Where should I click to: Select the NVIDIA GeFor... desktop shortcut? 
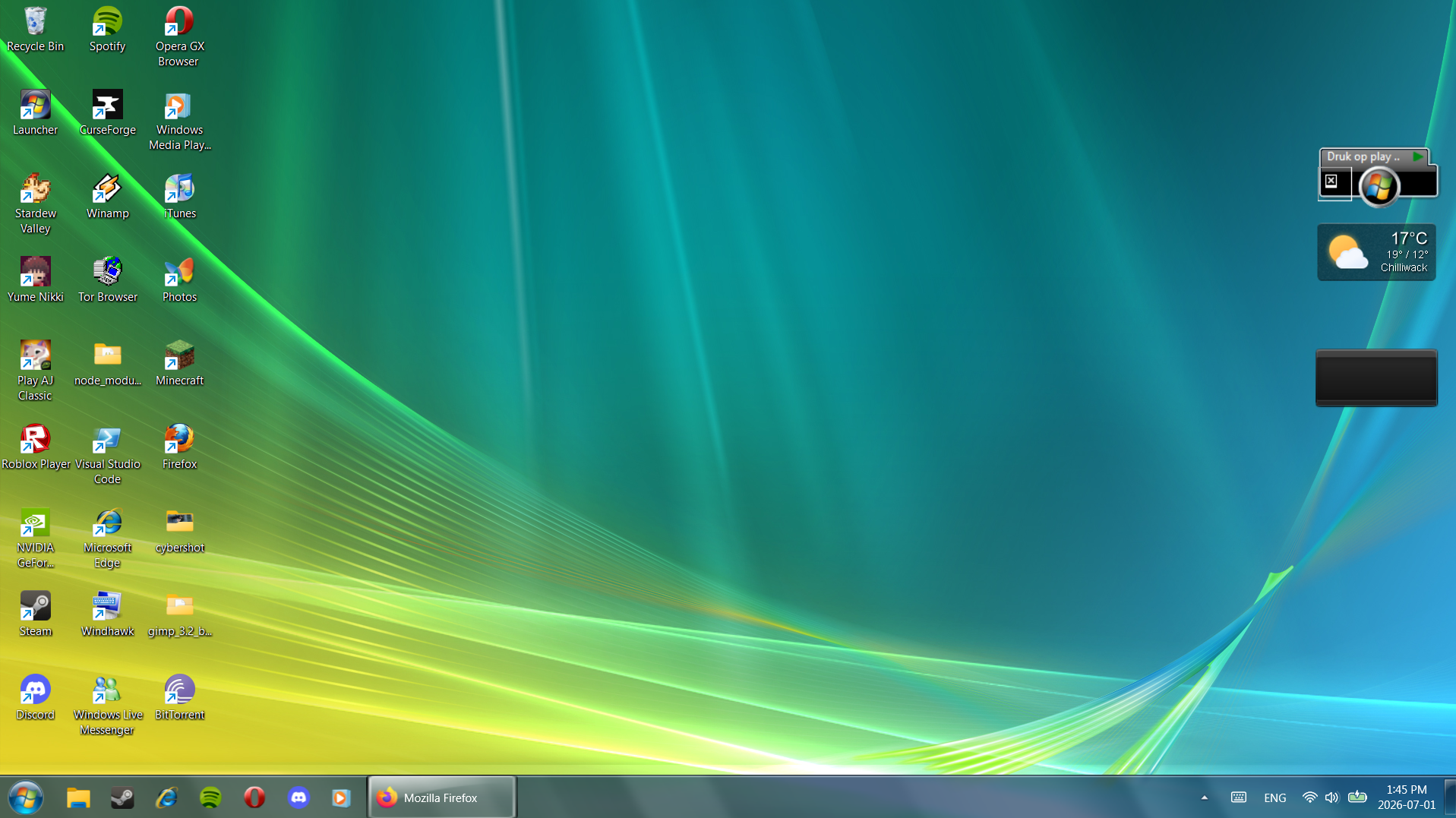(35, 538)
